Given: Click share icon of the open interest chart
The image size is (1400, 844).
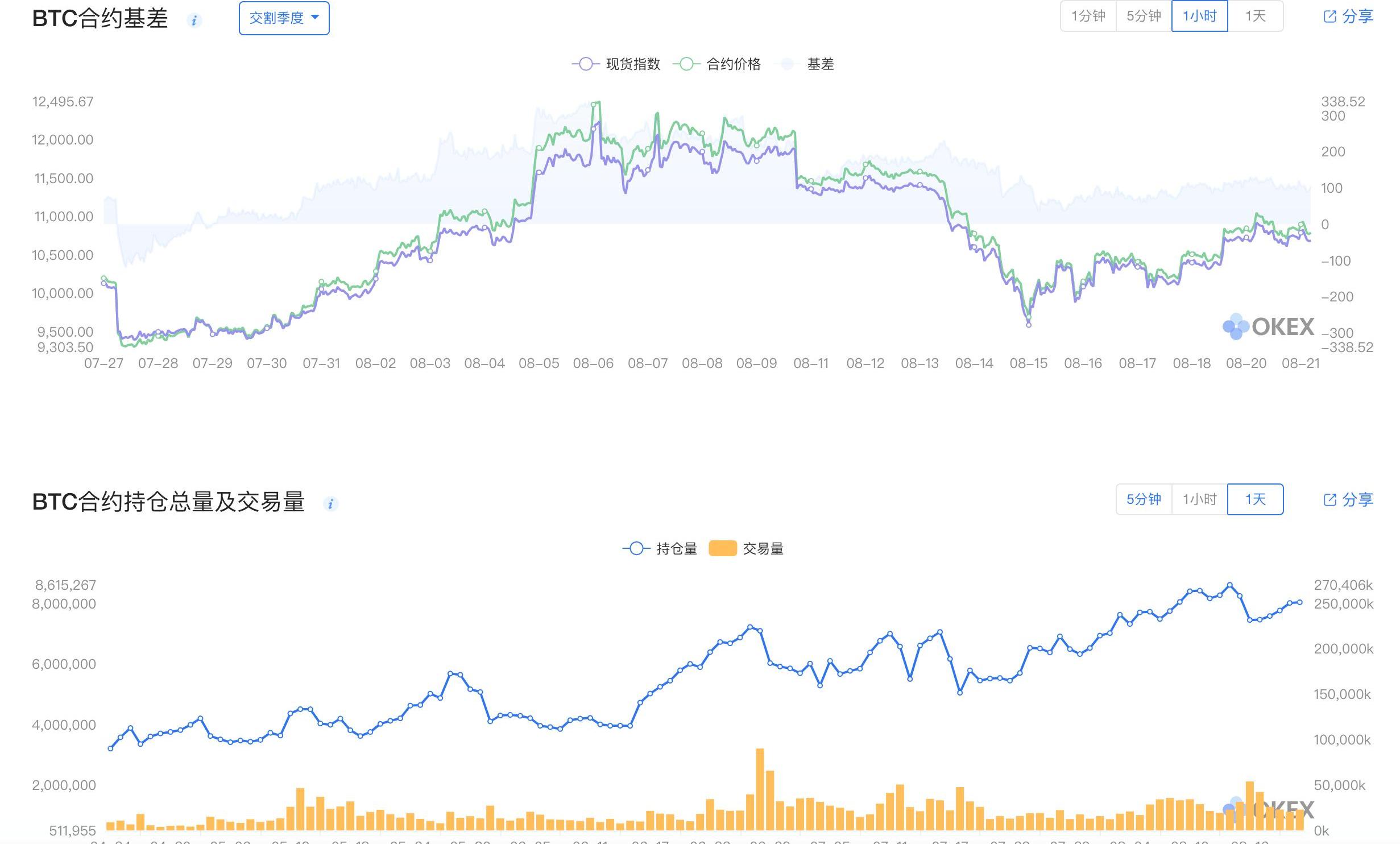Looking at the screenshot, I should tap(1330, 500).
